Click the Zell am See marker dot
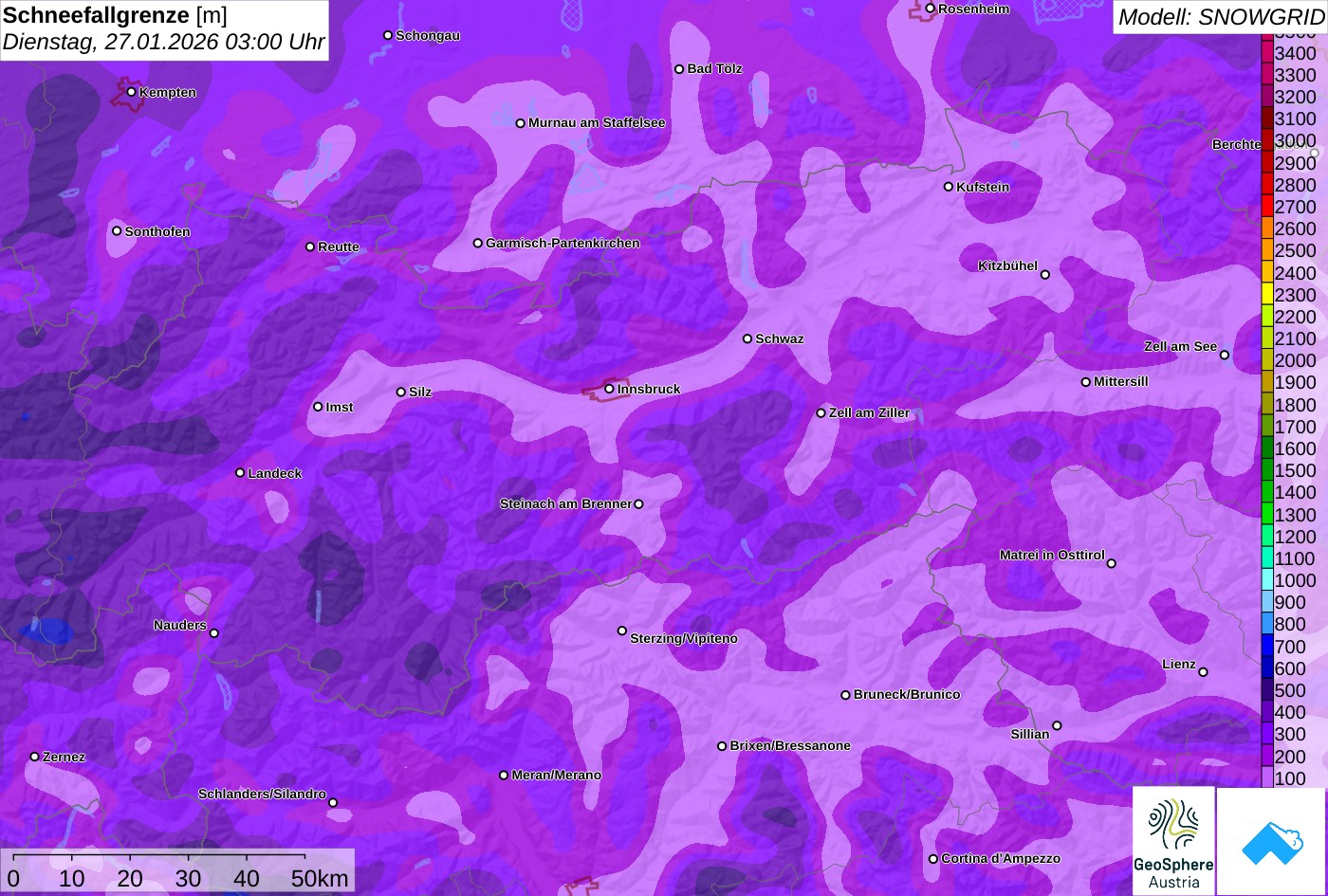This screenshot has height=896, width=1328. 1225,356
